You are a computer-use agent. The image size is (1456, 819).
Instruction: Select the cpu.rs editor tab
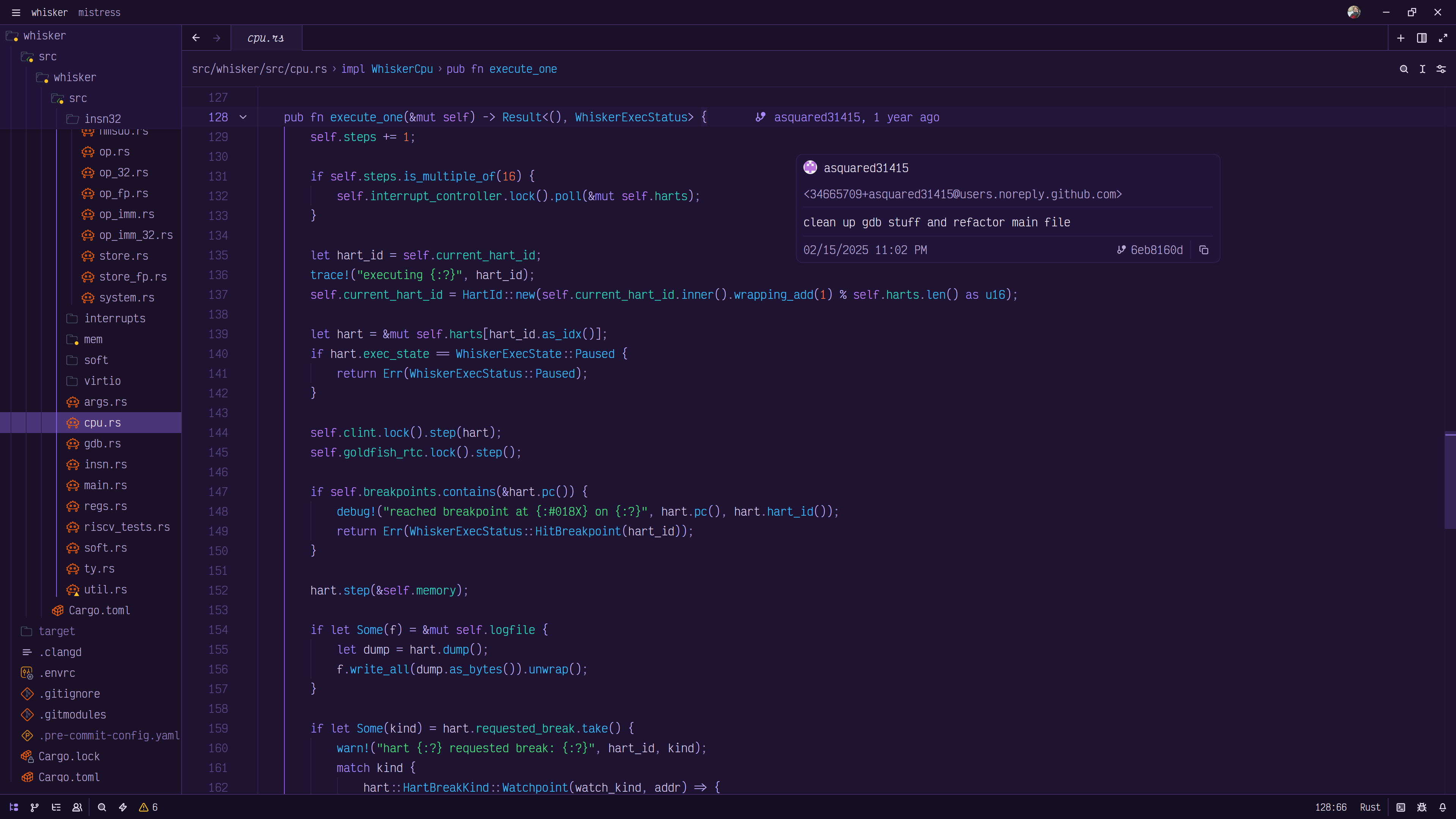click(x=266, y=38)
